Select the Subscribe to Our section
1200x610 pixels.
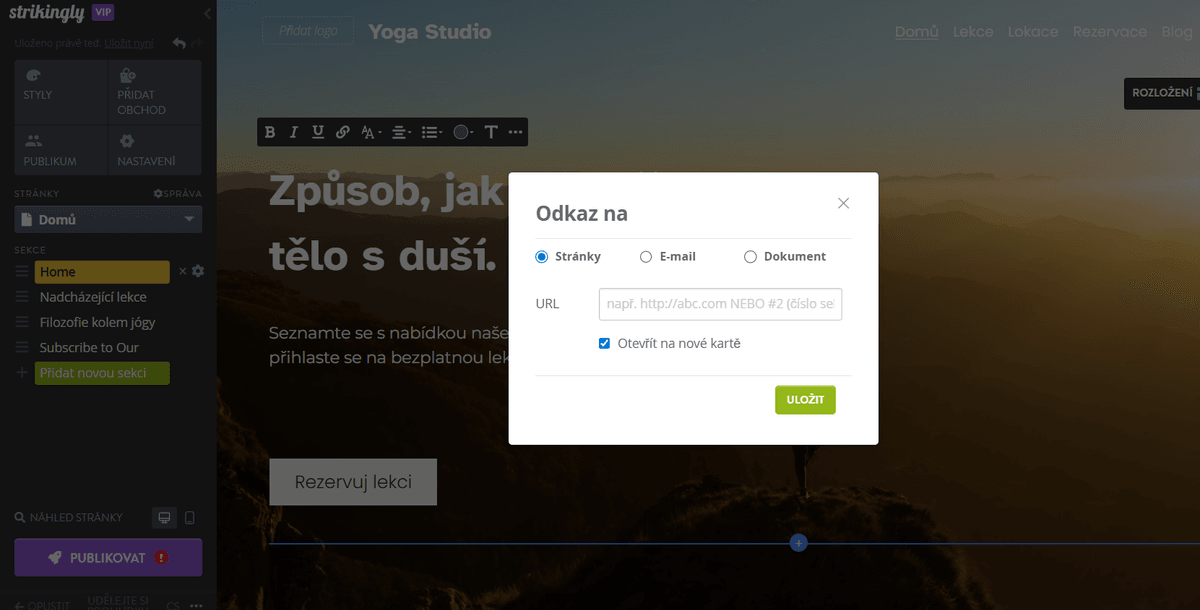click(x=89, y=347)
